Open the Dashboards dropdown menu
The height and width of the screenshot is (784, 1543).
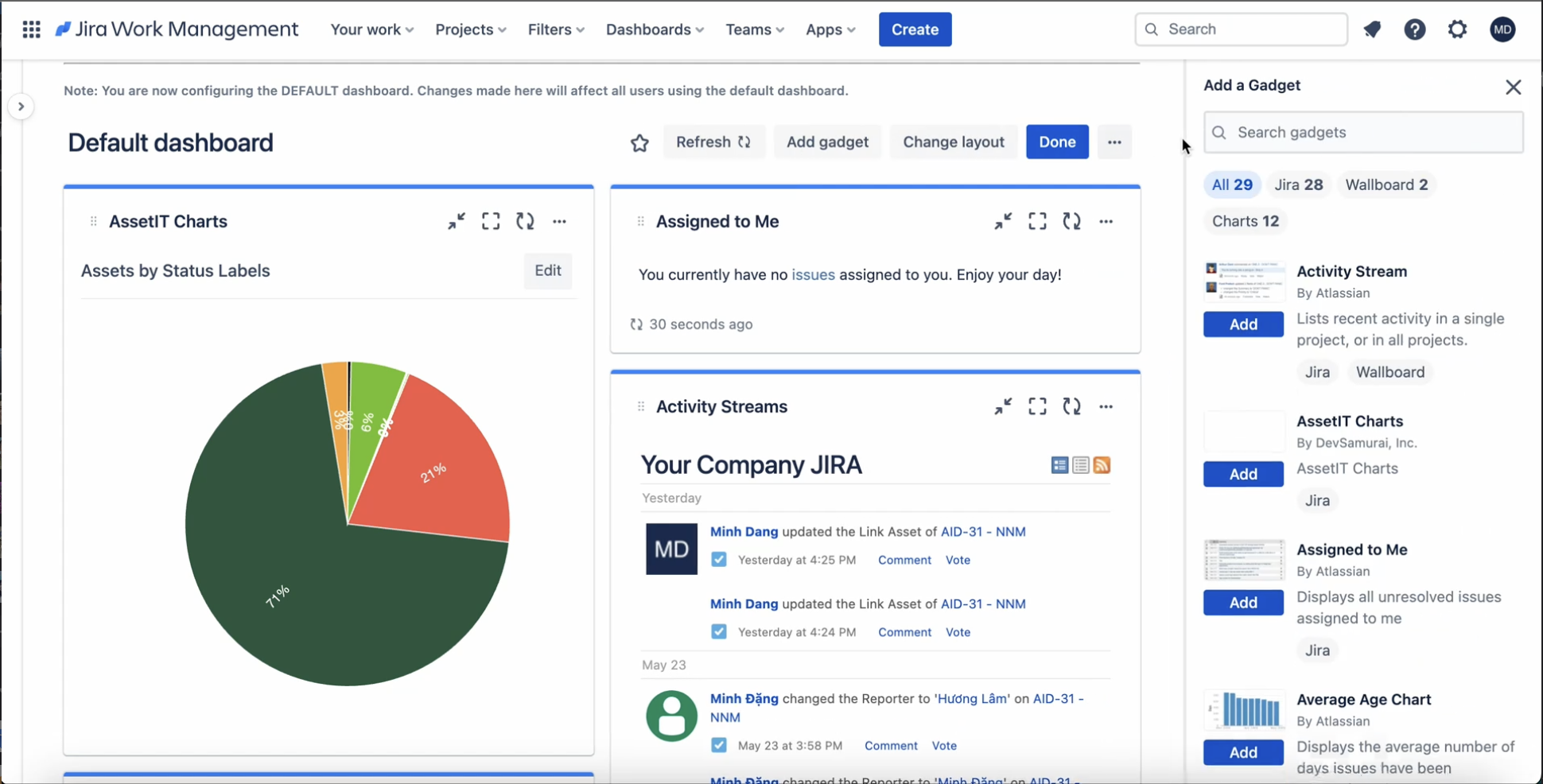pyautogui.click(x=655, y=29)
